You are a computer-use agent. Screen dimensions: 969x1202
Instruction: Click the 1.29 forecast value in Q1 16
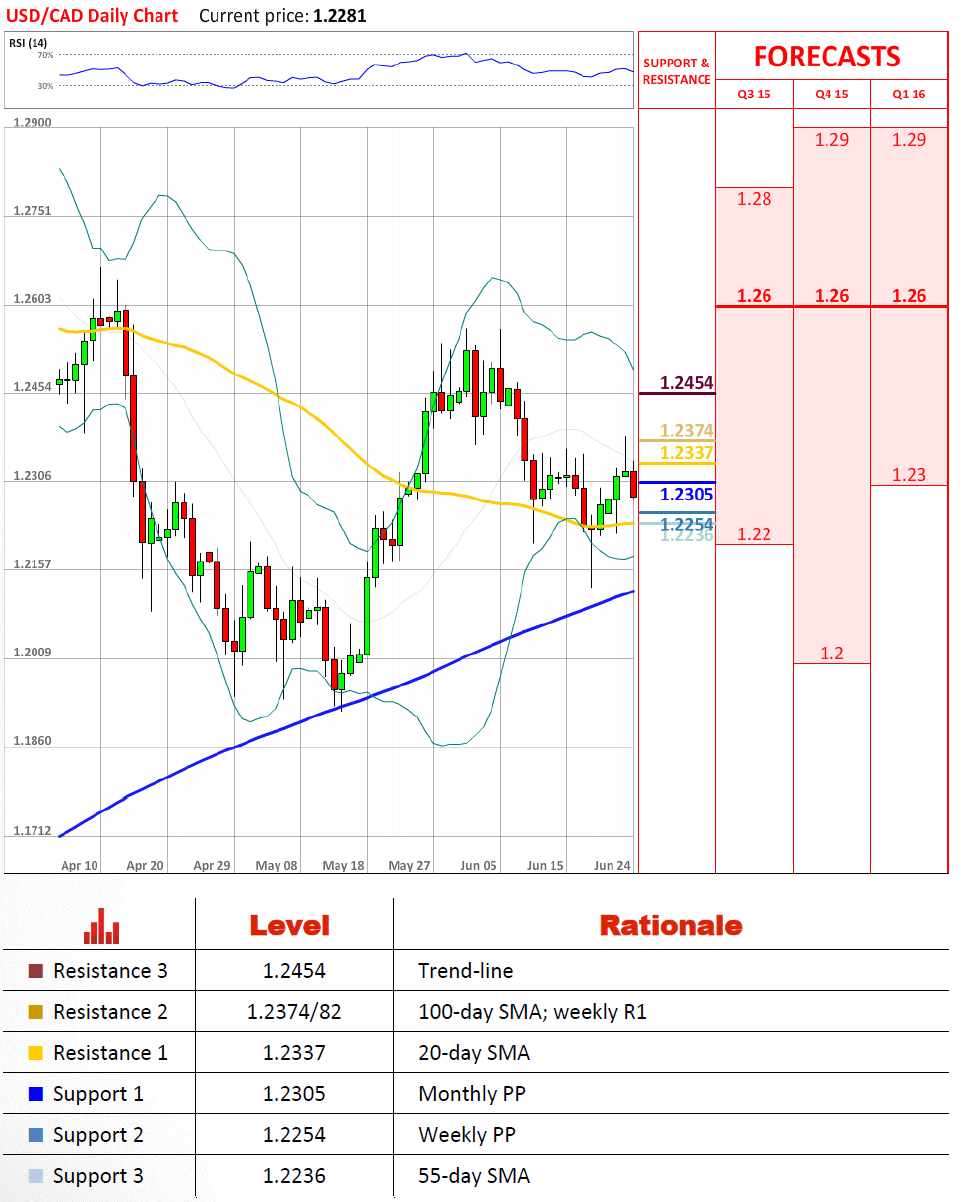coord(909,140)
